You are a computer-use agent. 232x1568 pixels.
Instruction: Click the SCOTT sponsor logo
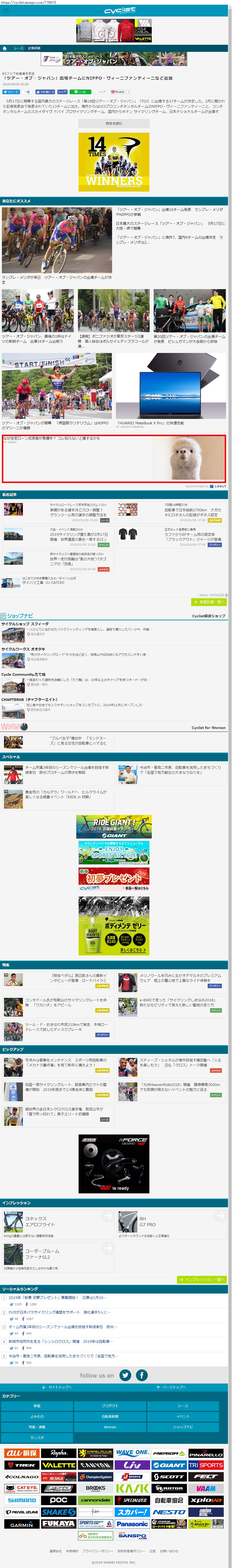click(x=169, y=1477)
